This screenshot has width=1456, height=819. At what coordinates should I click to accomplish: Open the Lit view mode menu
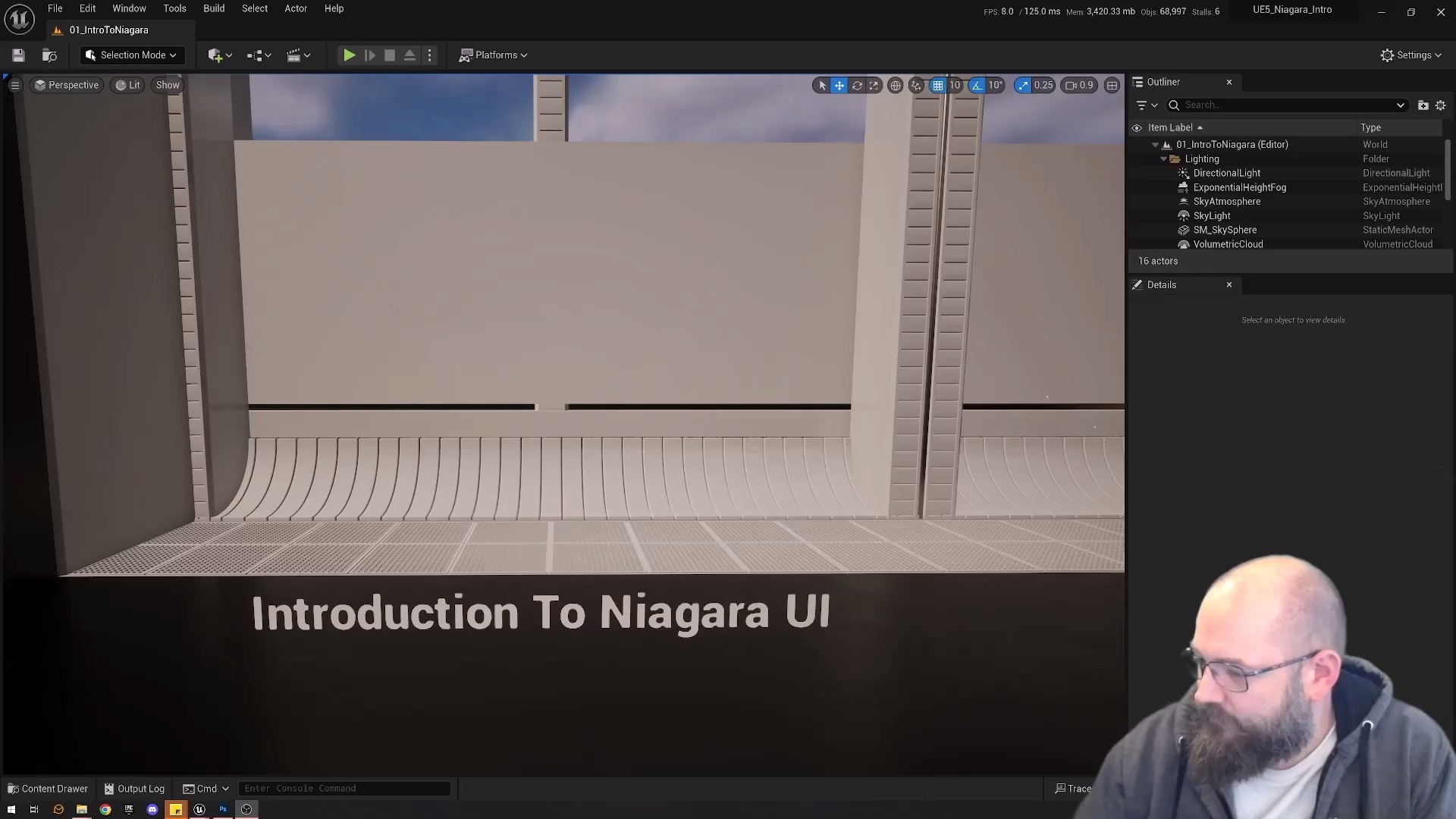coord(127,85)
